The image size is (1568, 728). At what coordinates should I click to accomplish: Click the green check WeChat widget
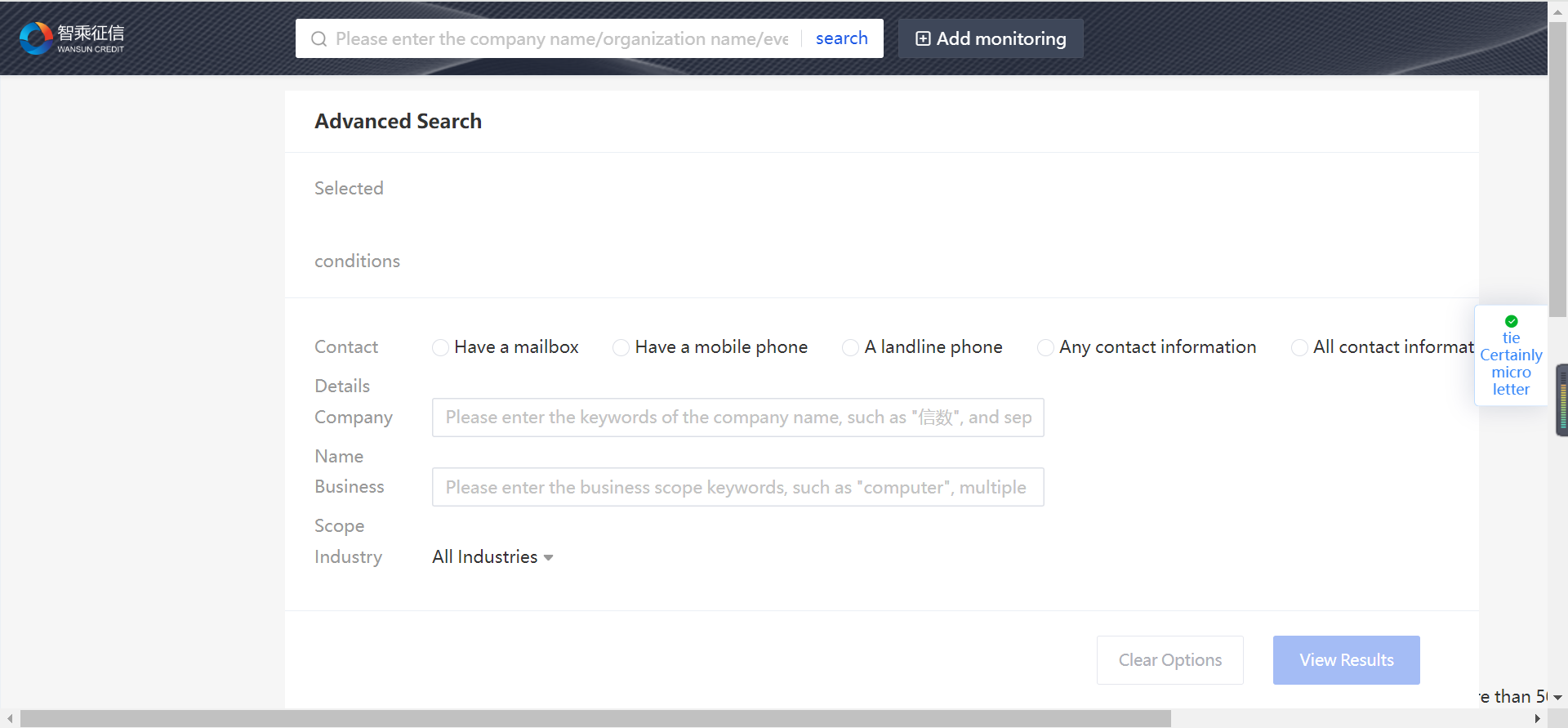pyautogui.click(x=1511, y=355)
